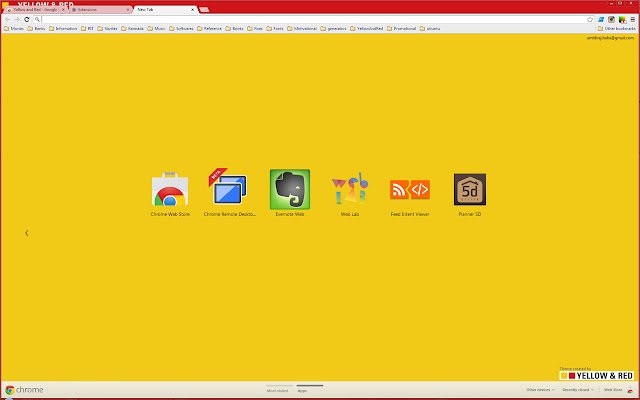This screenshot has width=640, height=400.
Task: Open the Chrome hamburger menu
Action: (x=633, y=19)
